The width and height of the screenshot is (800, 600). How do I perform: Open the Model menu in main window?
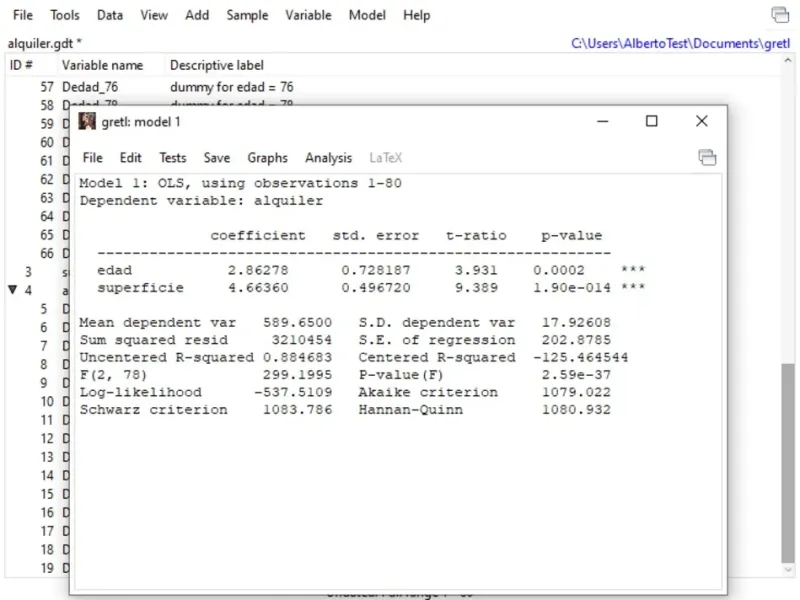pyautogui.click(x=367, y=15)
